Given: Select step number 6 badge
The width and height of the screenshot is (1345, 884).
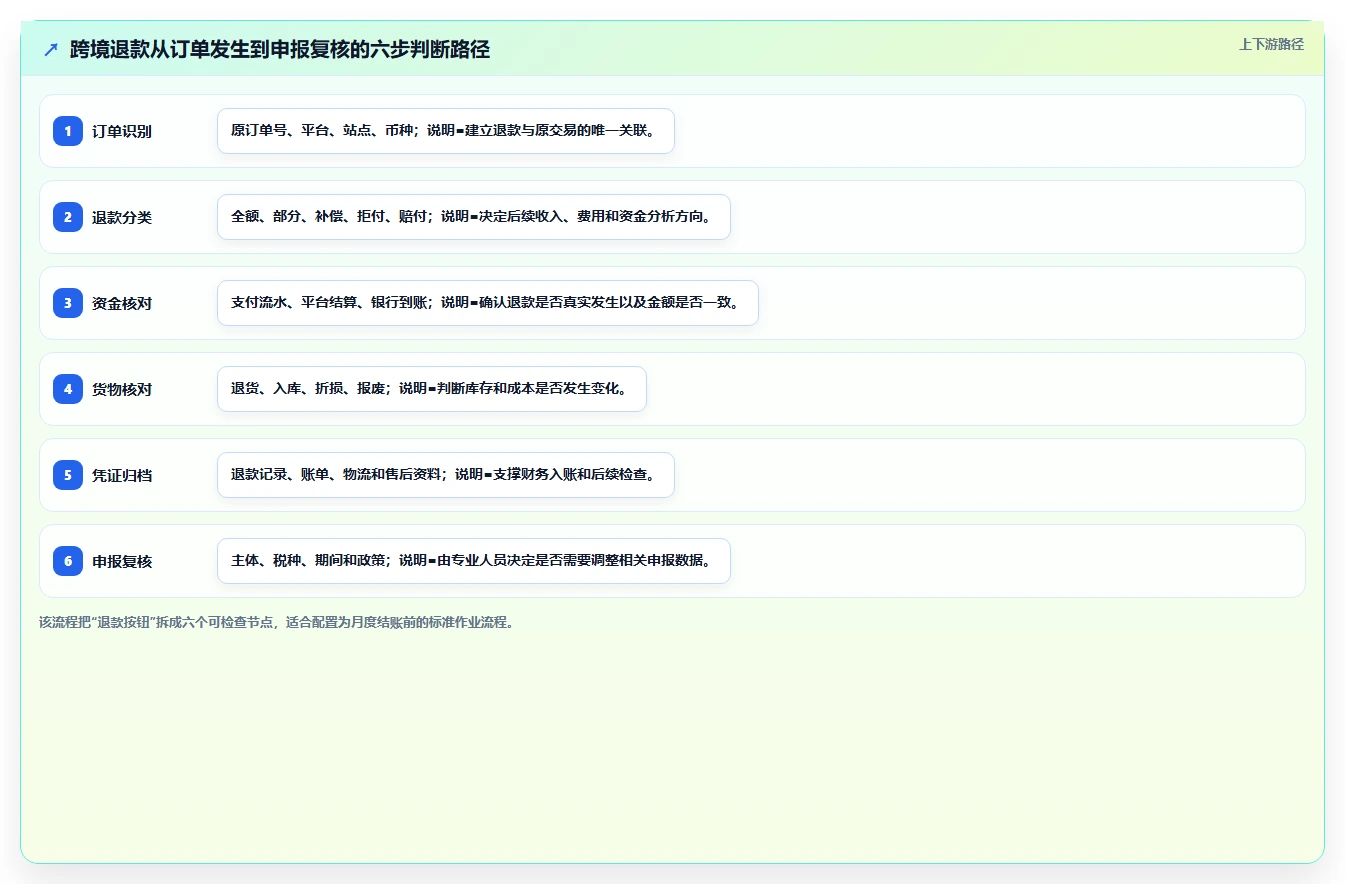Looking at the screenshot, I should (x=68, y=561).
